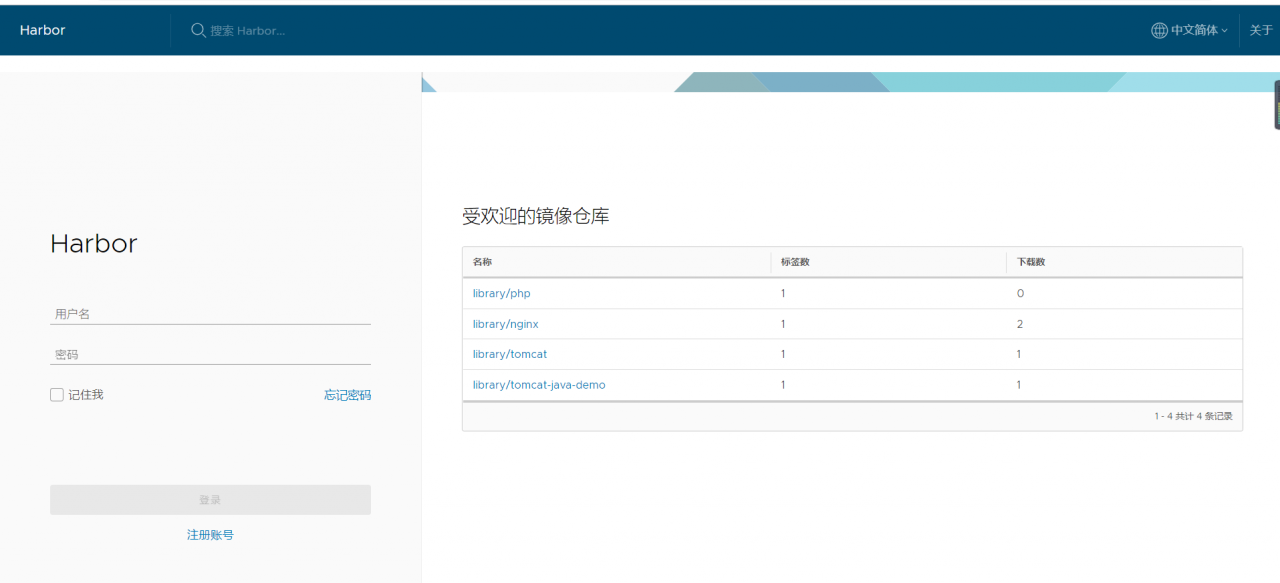Toggle the 记住我 checkbox
1280x583 pixels.
click(x=57, y=395)
